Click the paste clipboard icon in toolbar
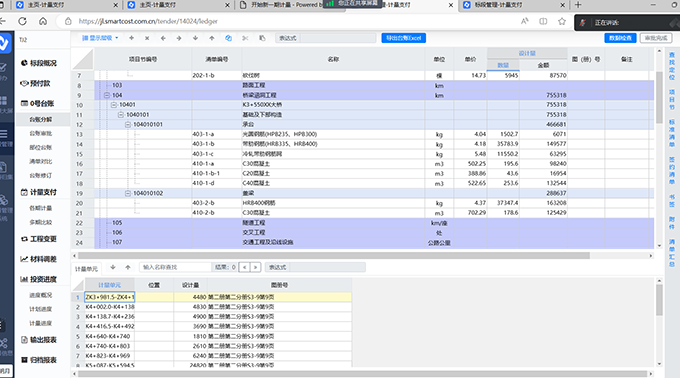 (262, 38)
